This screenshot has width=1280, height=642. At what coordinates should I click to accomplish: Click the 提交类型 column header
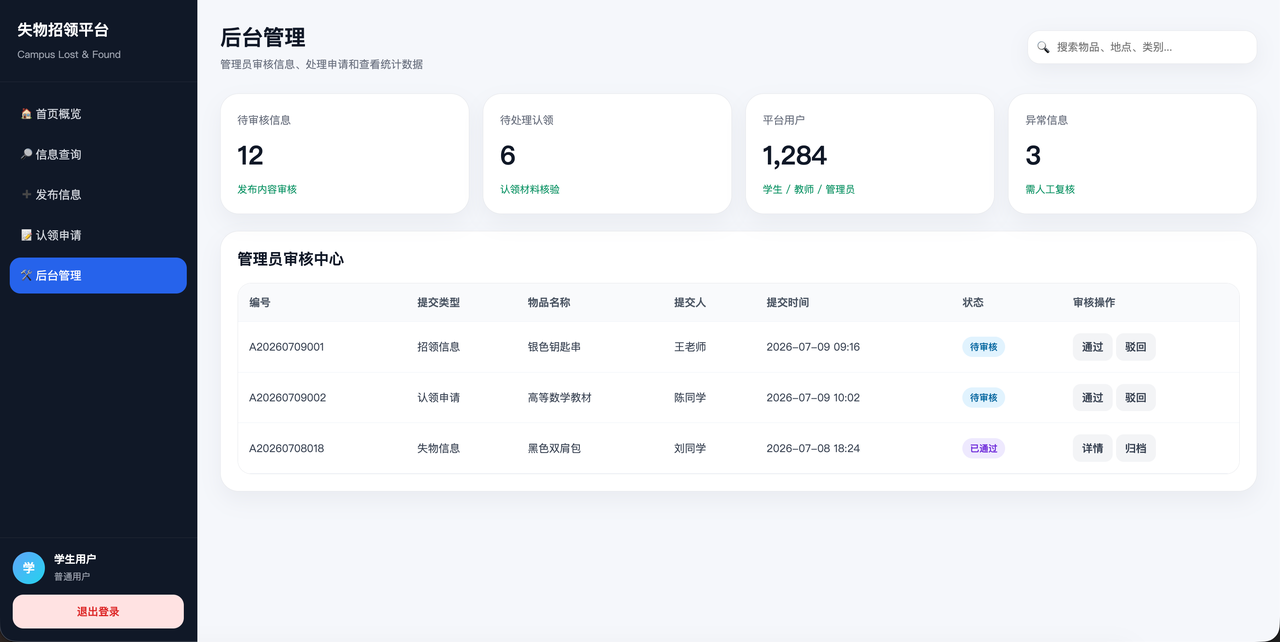point(439,302)
